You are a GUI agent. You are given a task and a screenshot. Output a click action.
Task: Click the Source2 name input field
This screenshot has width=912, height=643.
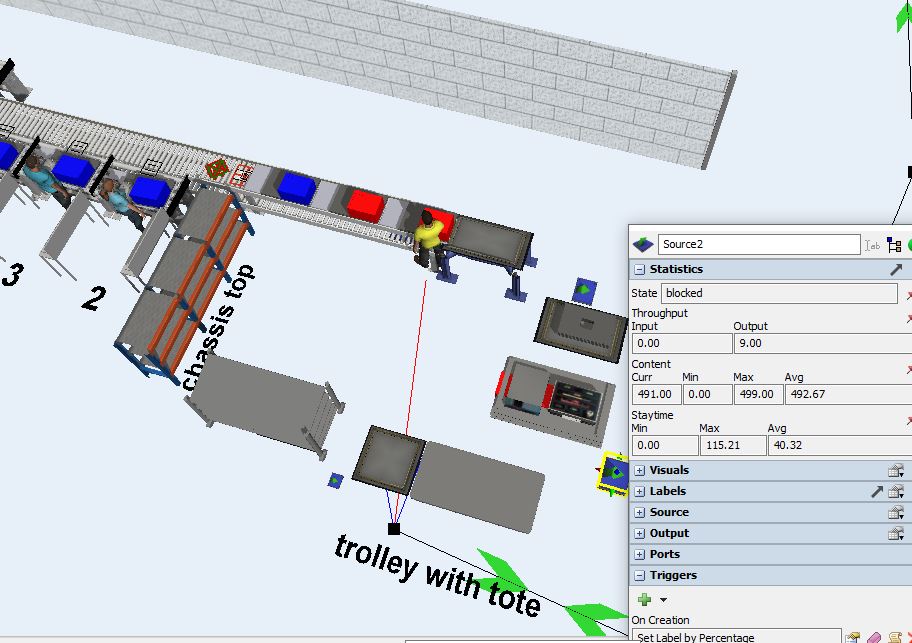758,245
